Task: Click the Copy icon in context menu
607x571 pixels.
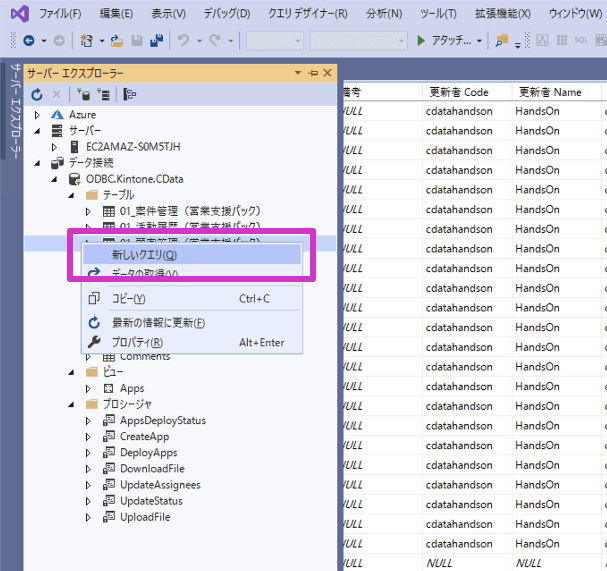Action: [x=94, y=298]
